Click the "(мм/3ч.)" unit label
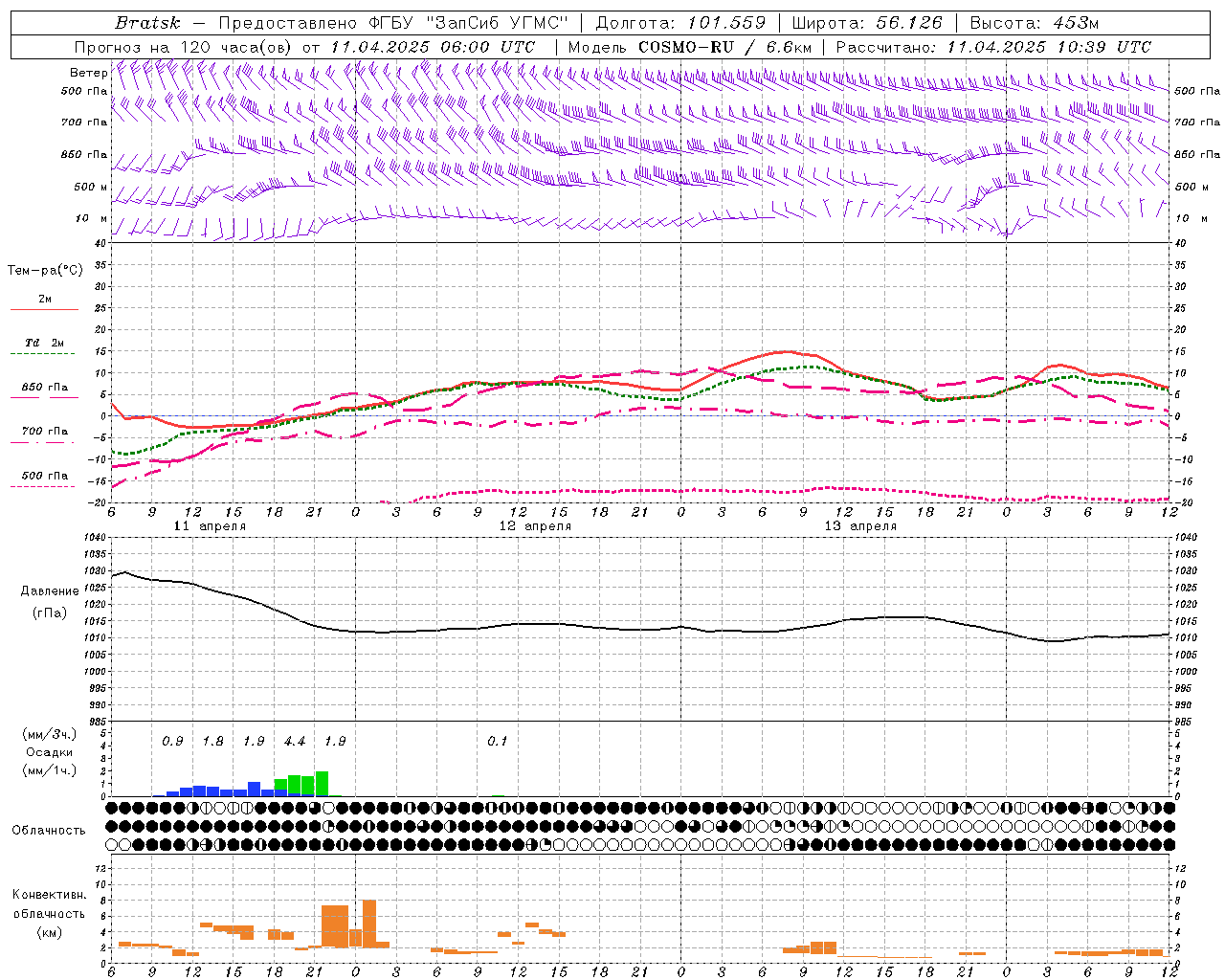The height and width of the screenshot is (980, 1225). (x=50, y=734)
